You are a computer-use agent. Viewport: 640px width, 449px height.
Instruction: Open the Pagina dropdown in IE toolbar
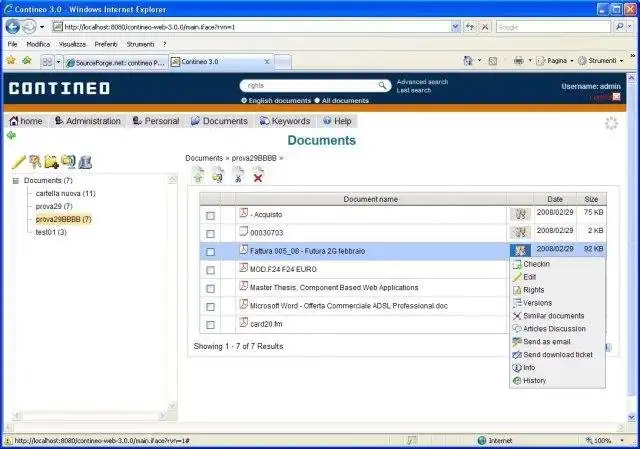tap(572, 61)
